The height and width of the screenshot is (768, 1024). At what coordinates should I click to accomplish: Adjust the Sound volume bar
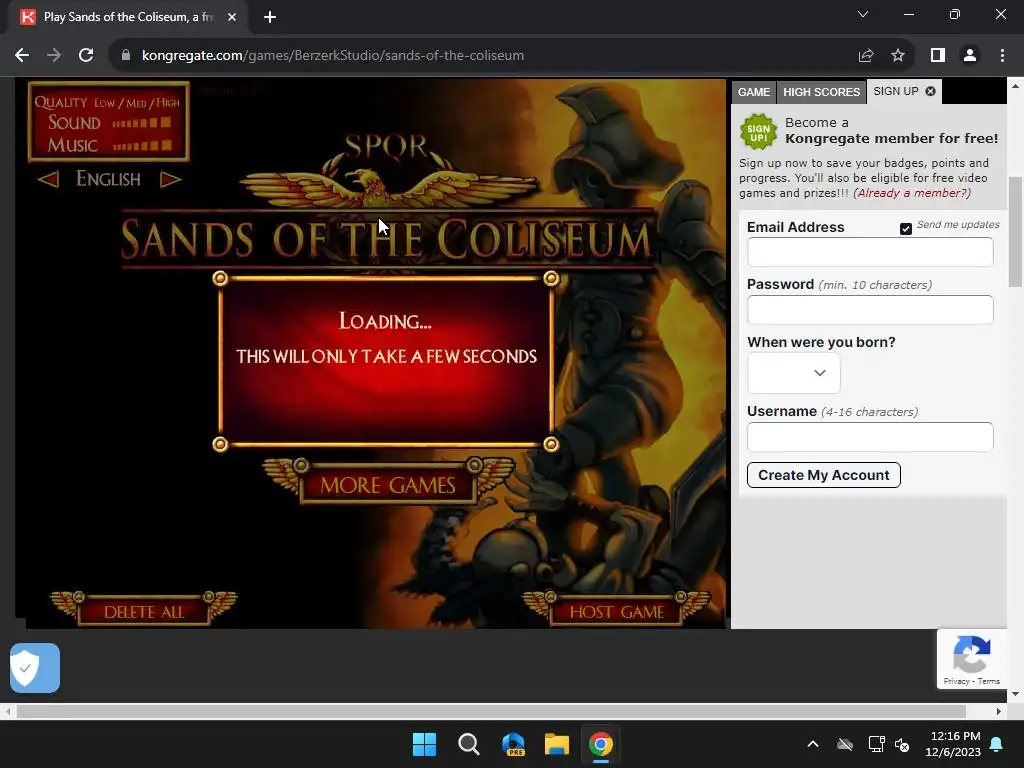142,123
